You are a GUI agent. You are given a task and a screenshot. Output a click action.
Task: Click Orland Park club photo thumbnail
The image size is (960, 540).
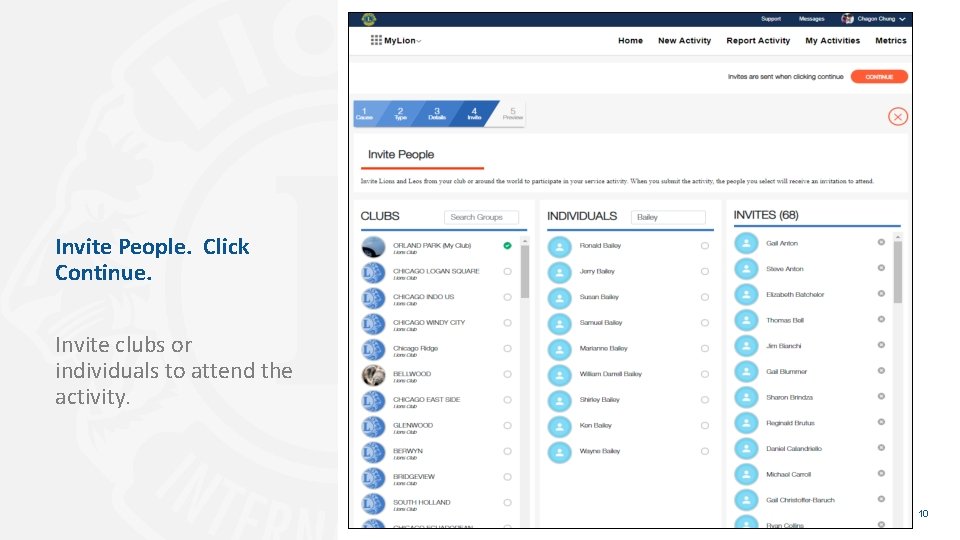point(373,247)
